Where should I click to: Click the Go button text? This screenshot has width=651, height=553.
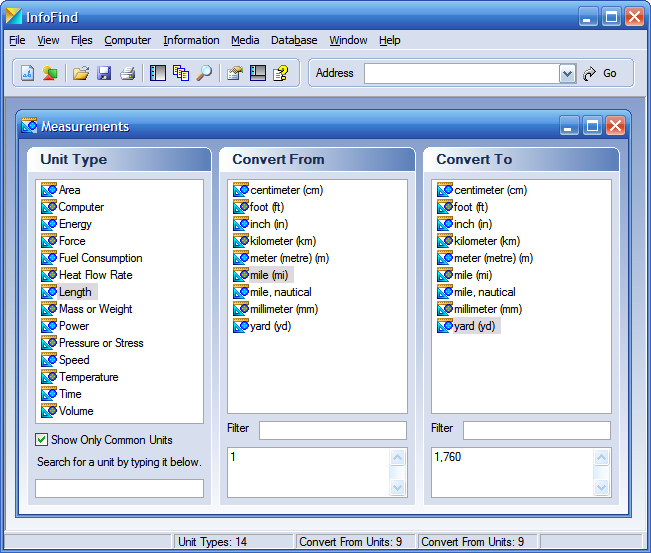tap(609, 73)
